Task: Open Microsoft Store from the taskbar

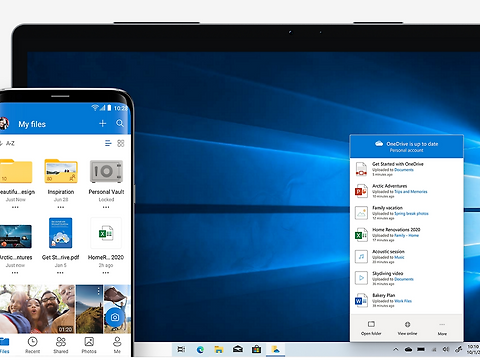Action: click(x=256, y=349)
